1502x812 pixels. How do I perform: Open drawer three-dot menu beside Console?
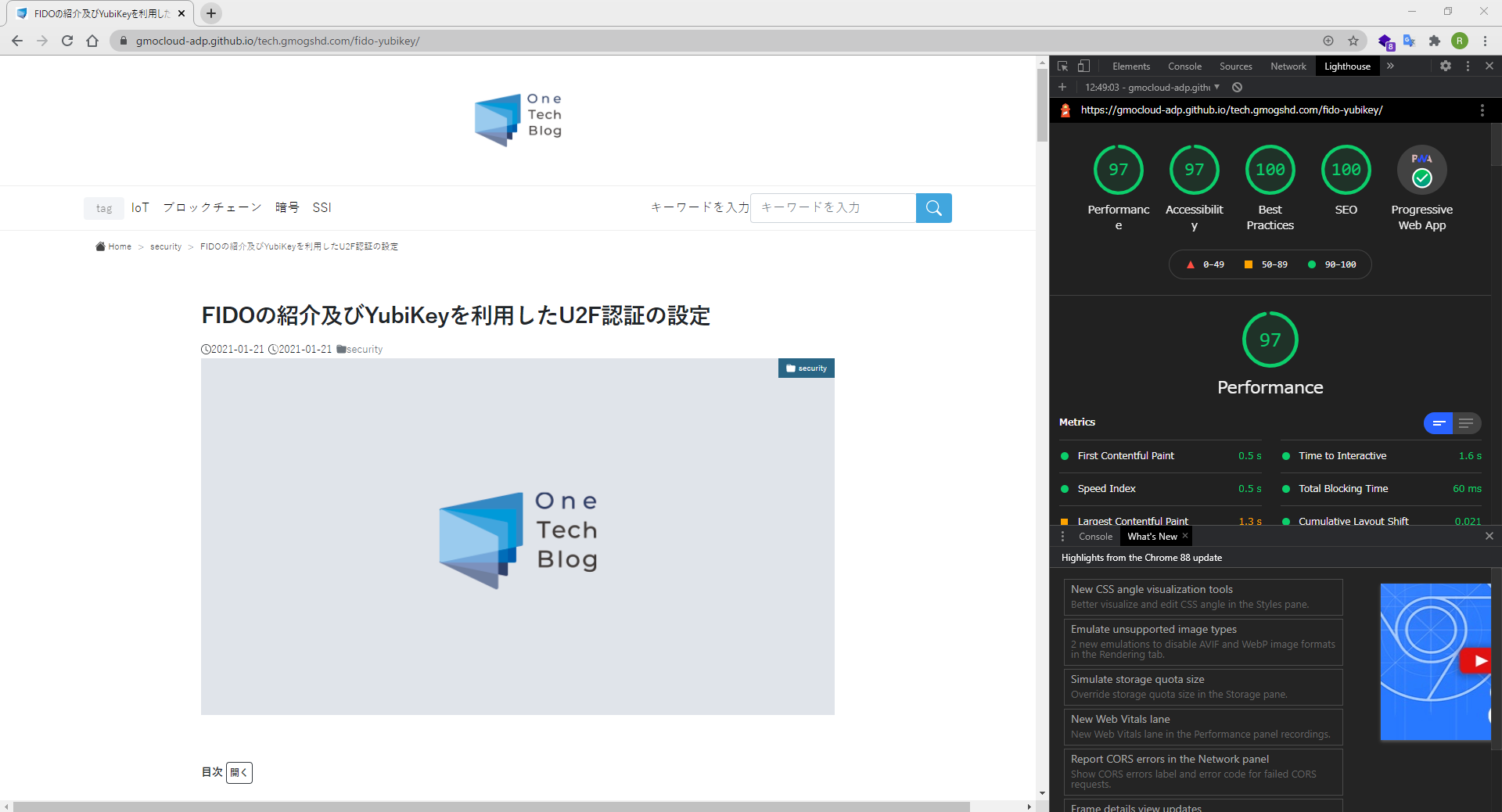tap(1062, 537)
